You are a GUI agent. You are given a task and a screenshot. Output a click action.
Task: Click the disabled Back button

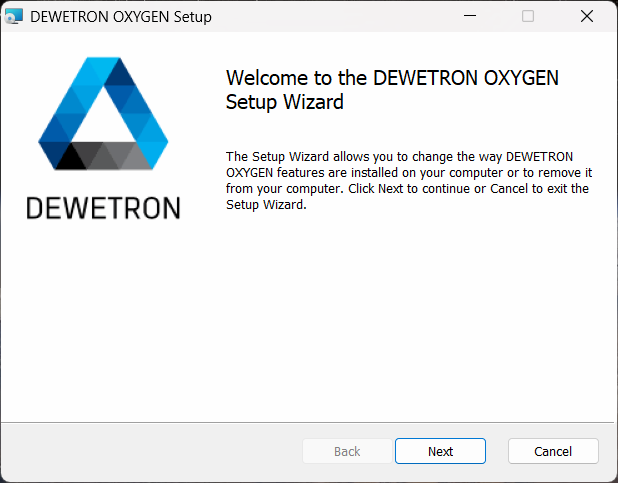point(347,451)
